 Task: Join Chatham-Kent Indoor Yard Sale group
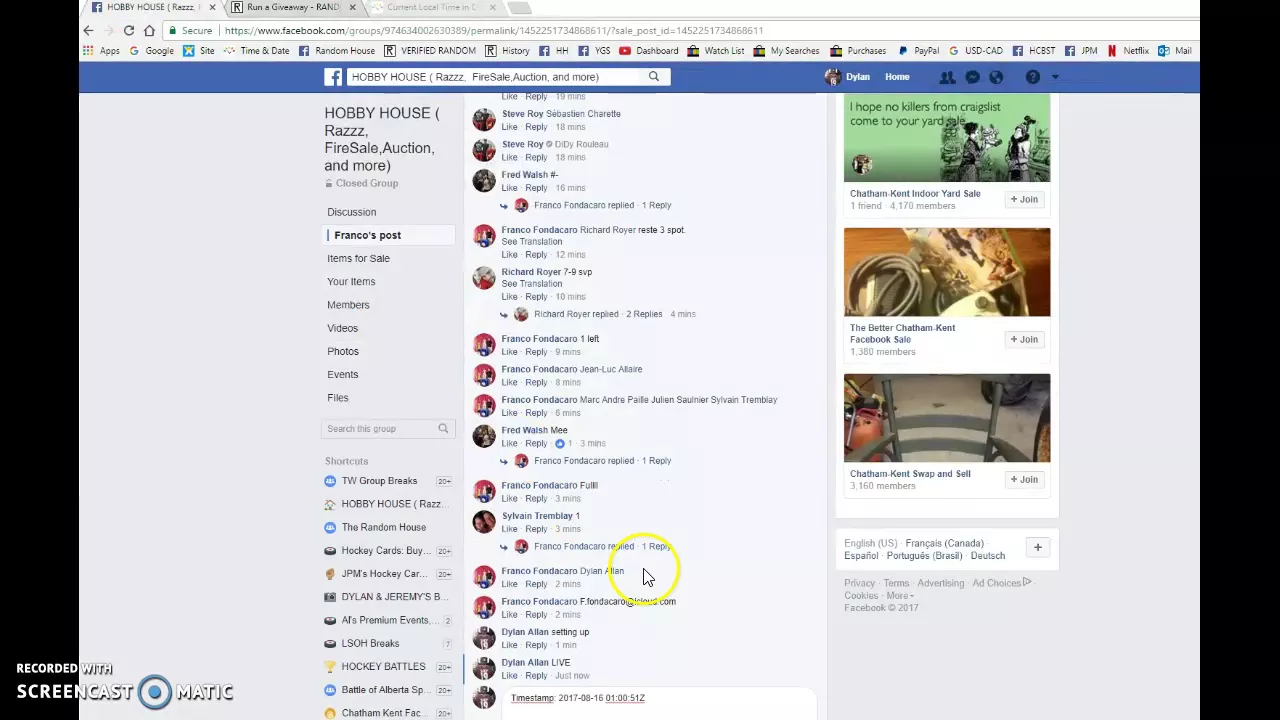point(1024,199)
